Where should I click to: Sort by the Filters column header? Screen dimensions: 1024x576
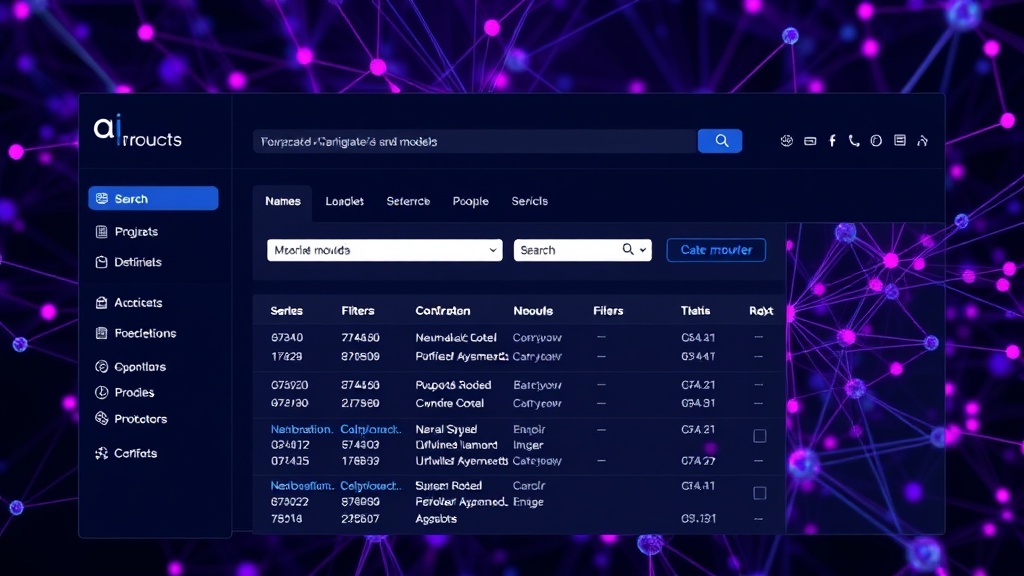[x=358, y=311]
